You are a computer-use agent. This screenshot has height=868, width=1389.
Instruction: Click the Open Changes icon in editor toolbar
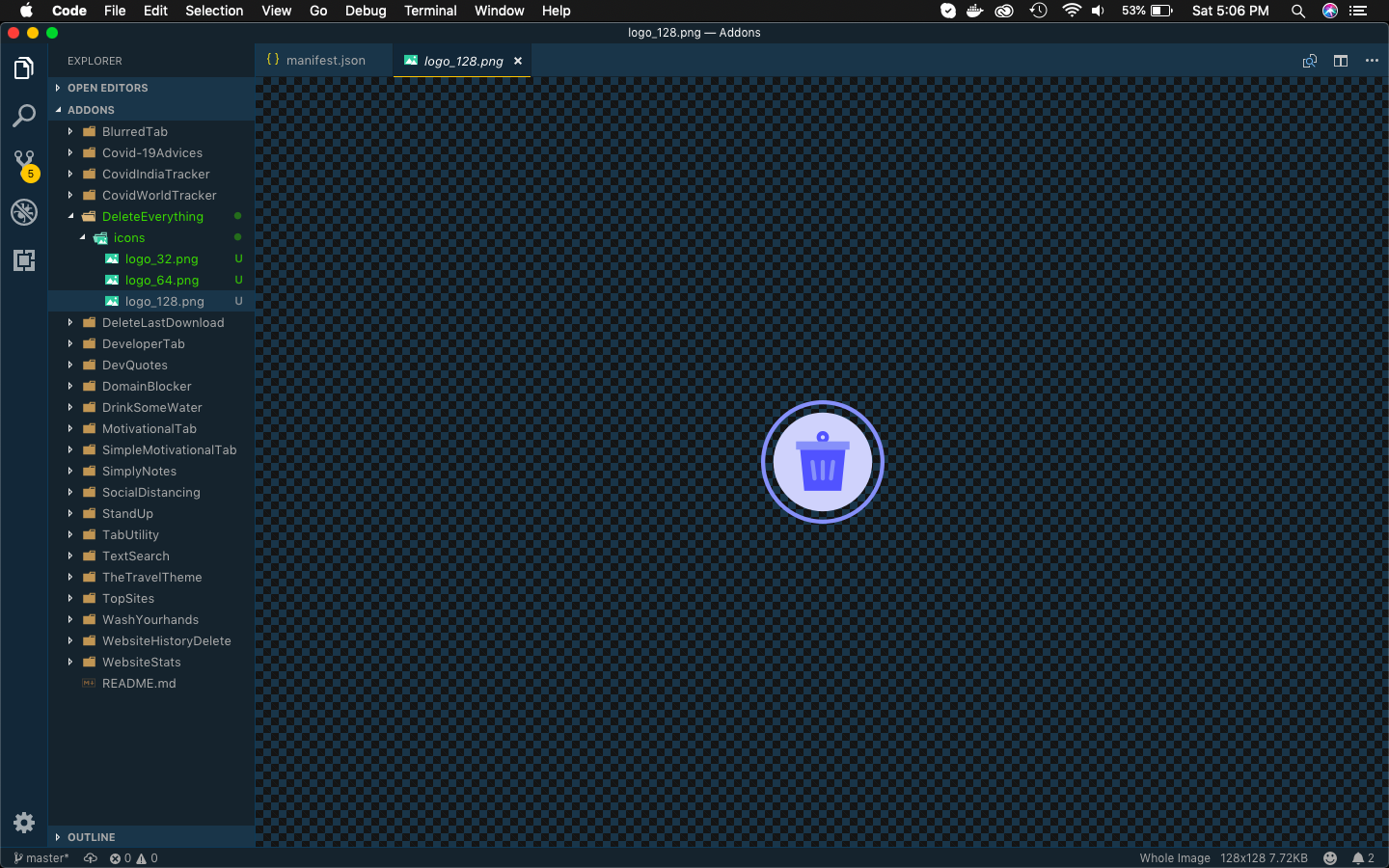pyautogui.click(x=1310, y=61)
